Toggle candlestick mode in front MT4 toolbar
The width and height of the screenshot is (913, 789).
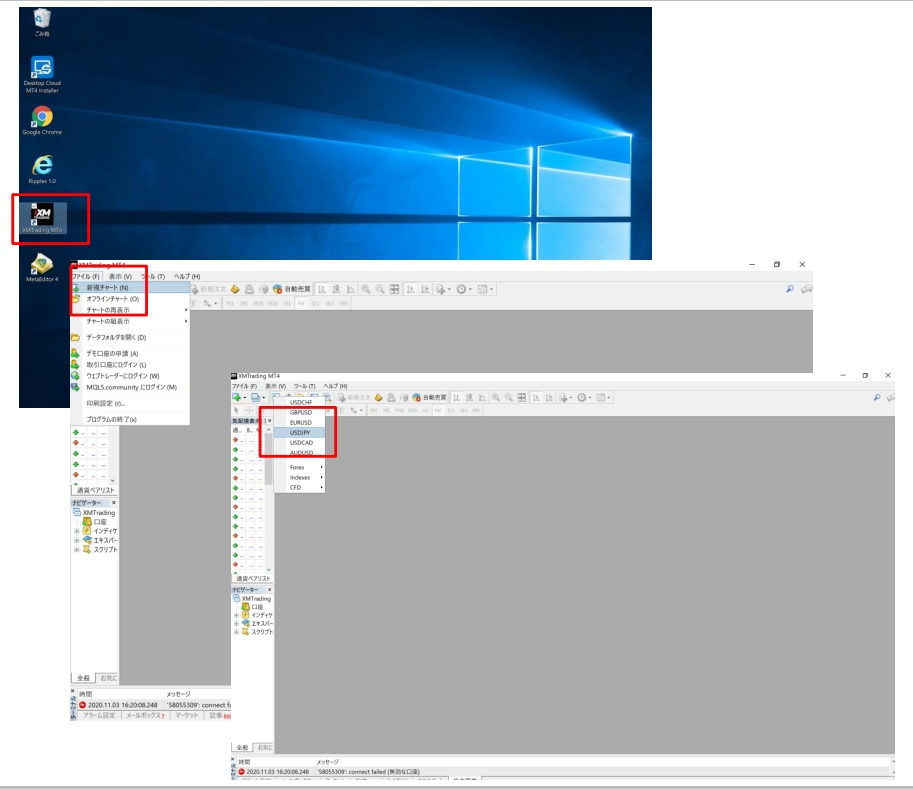click(469, 398)
